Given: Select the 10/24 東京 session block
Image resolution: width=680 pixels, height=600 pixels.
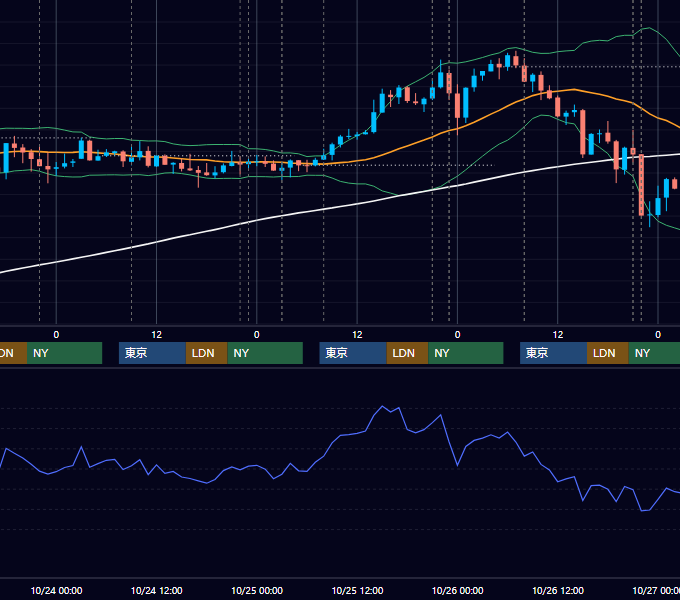Looking at the screenshot, I should click(152, 353).
